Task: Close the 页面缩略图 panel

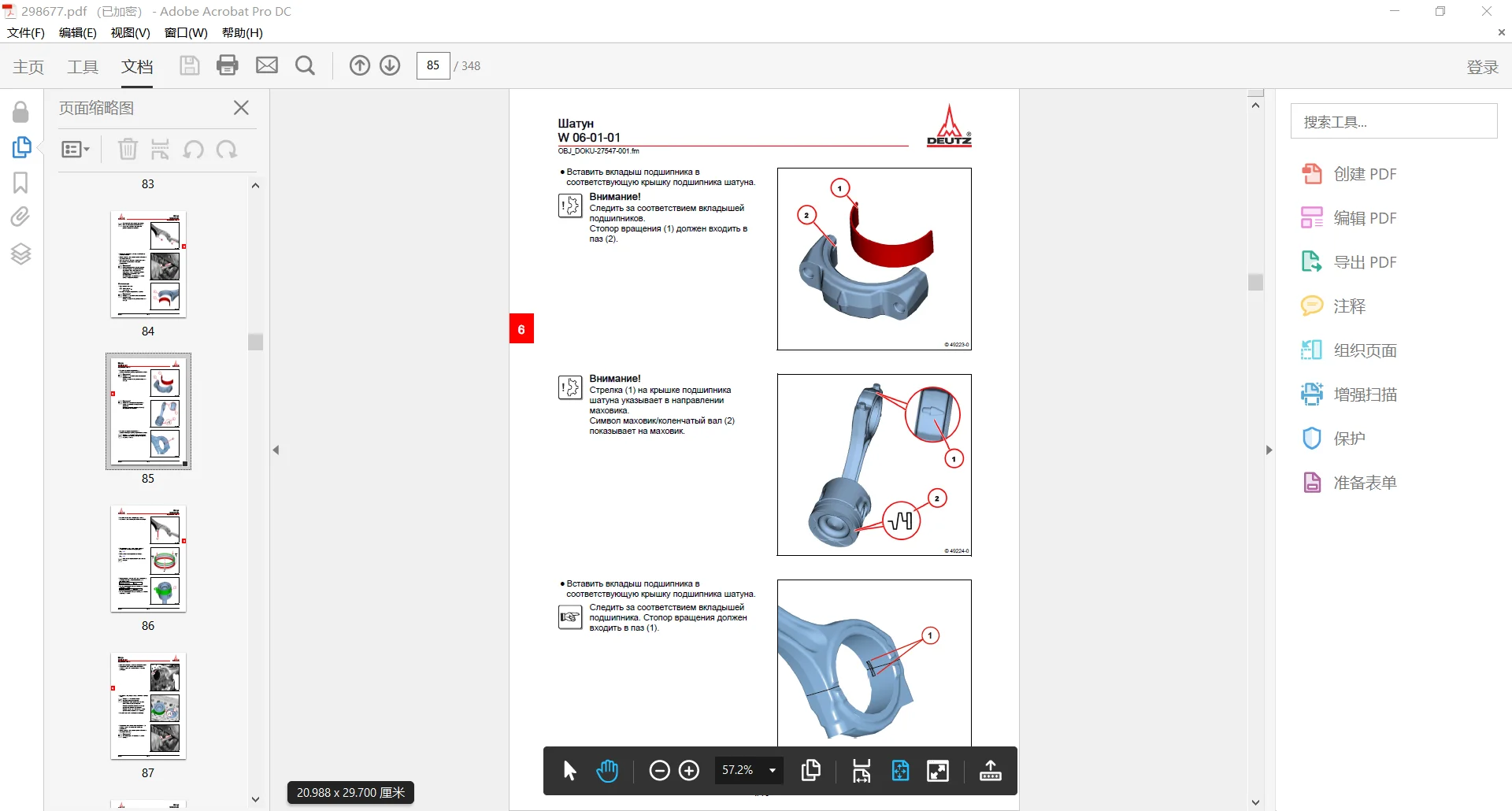Action: (x=242, y=108)
